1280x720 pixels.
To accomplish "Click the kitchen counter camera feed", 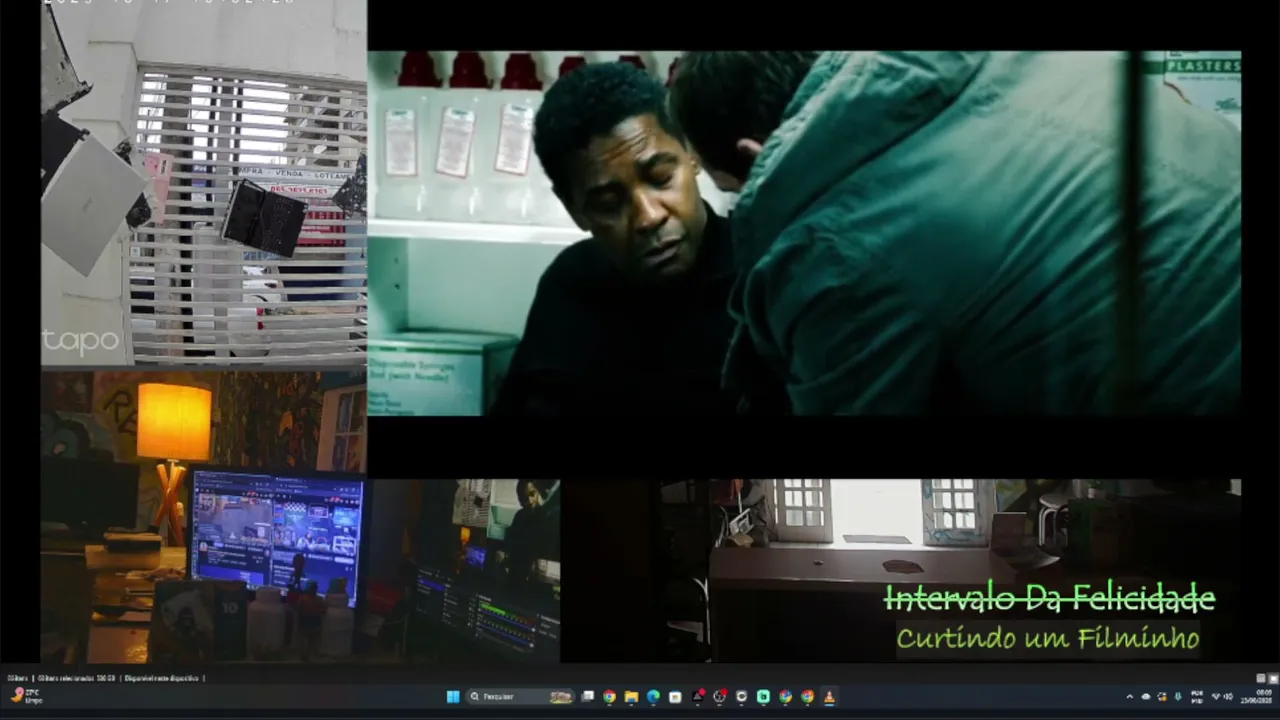I will coord(950,570).
